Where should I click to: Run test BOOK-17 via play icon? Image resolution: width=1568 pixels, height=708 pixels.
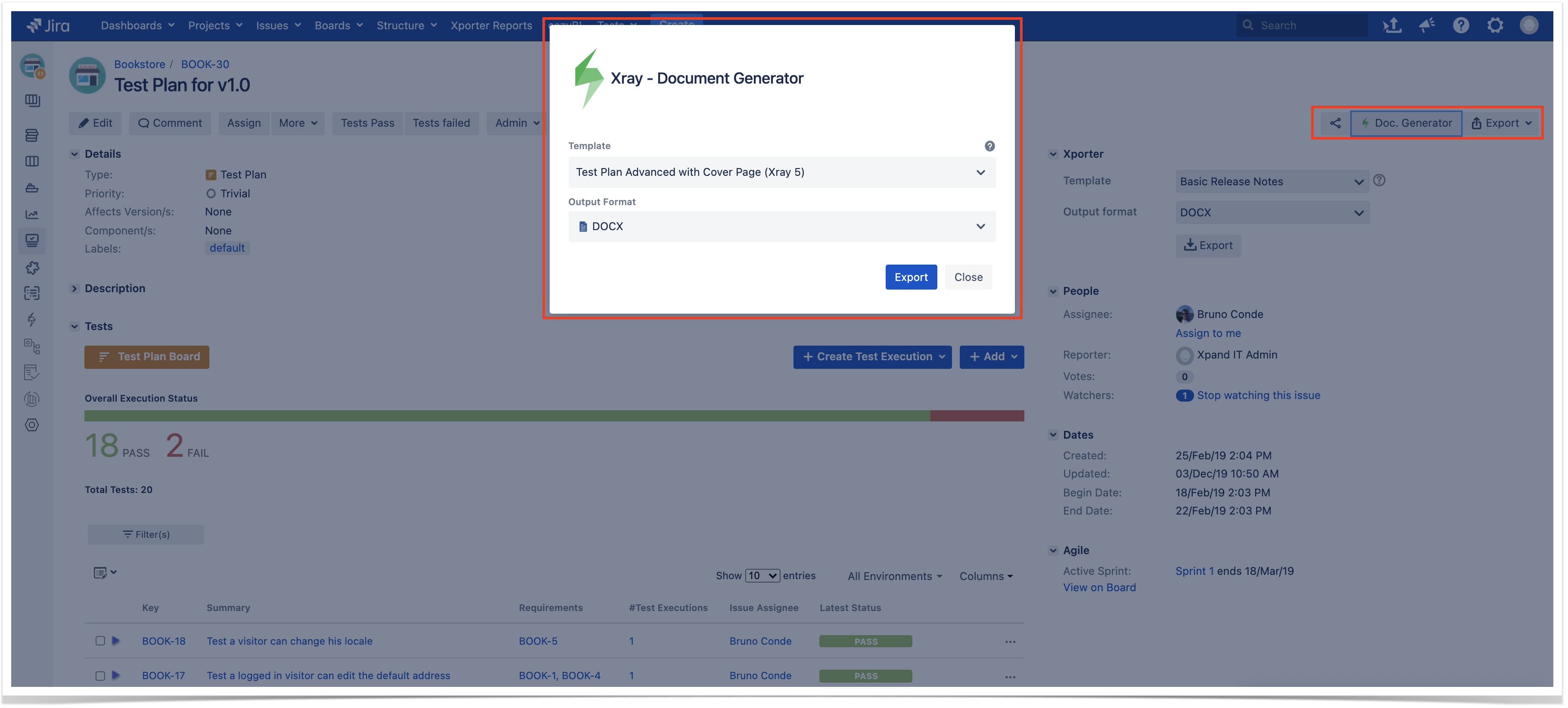tap(115, 675)
